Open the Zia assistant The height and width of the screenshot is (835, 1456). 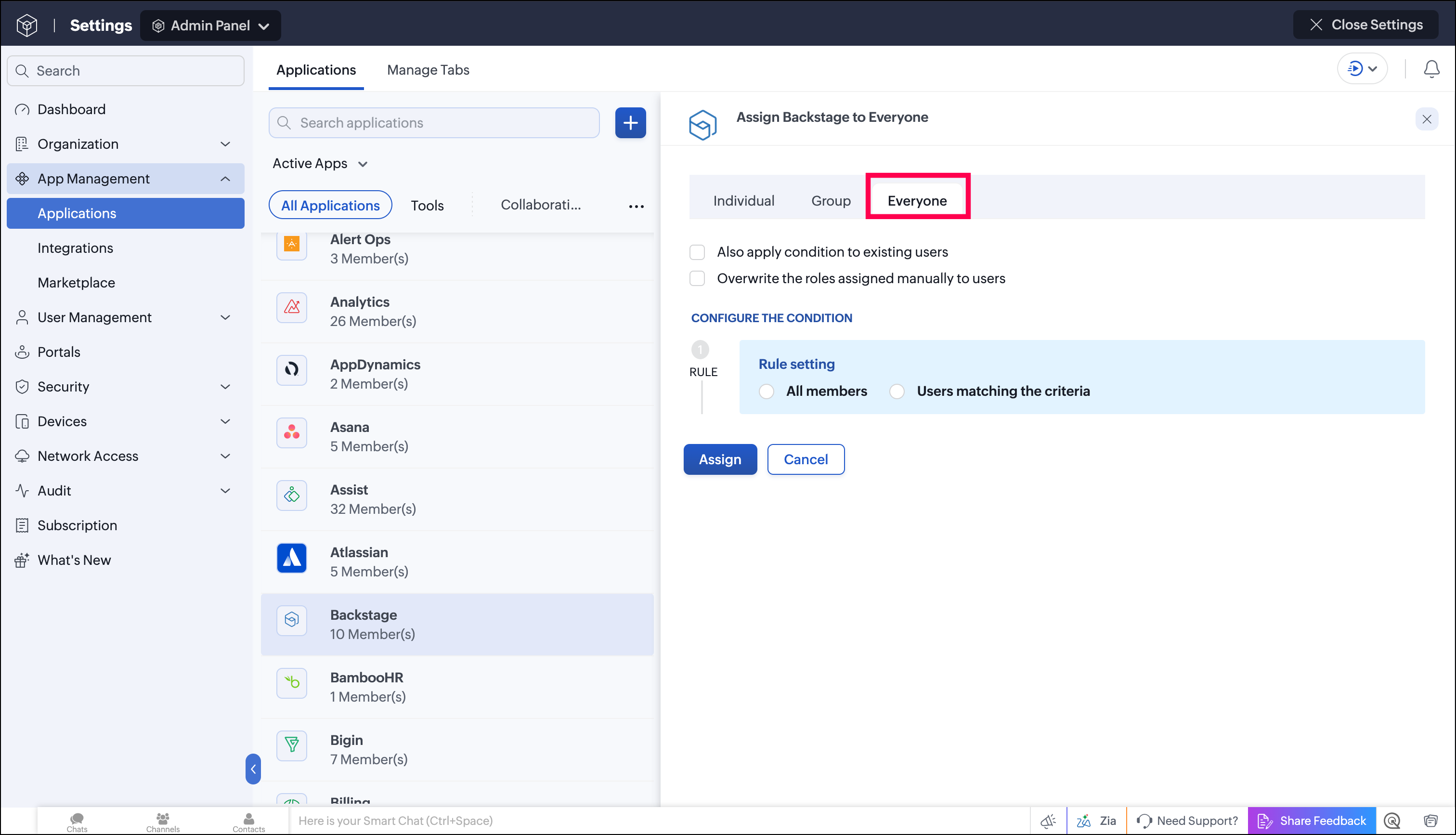pos(1096,821)
